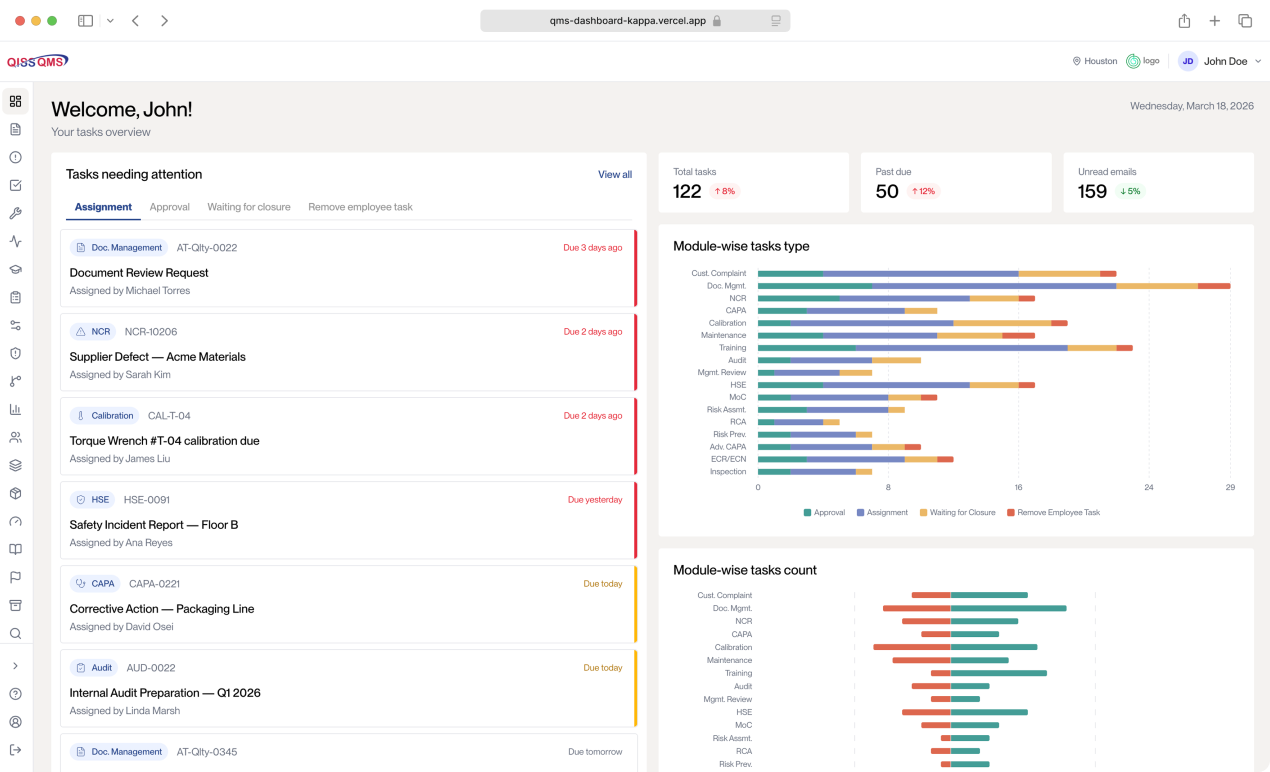
Task: Click the HSE badge on HSE-0091
Action: (93, 499)
